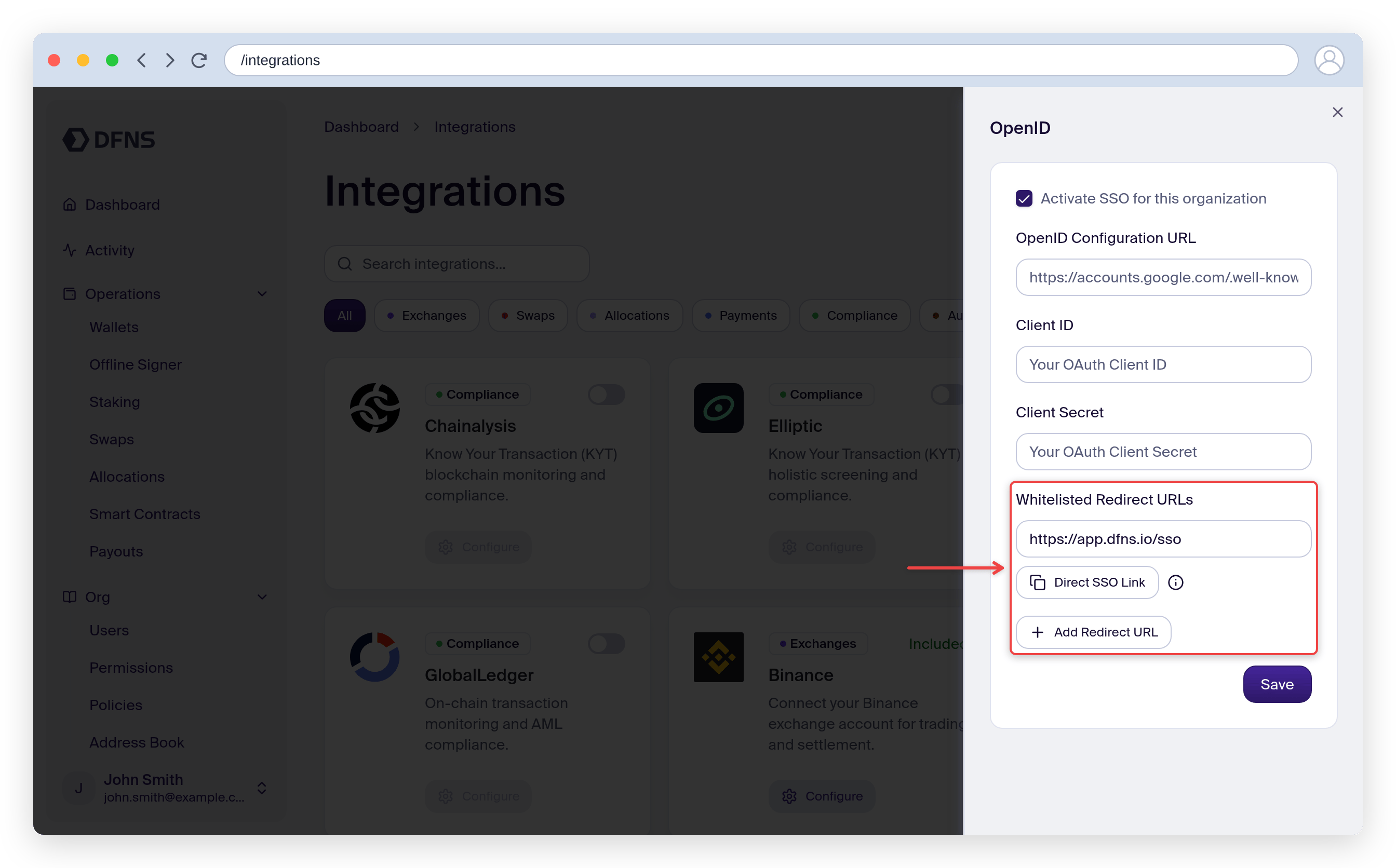The height and width of the screenshot is (868, 1396).
Task: Collapse the Org section chevron
Action: coord(262,597)
